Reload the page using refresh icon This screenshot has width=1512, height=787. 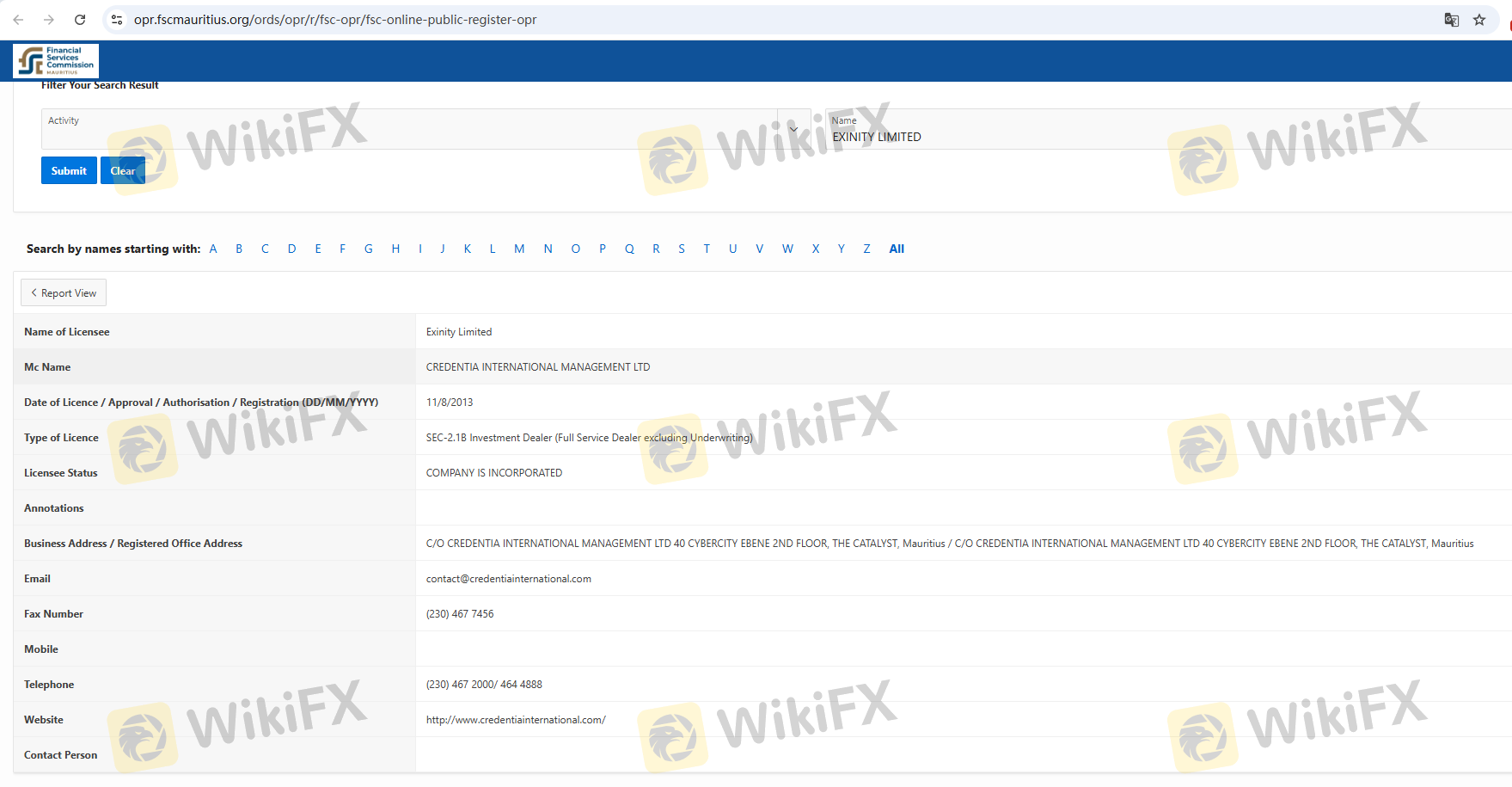click(x=80, y=20)
